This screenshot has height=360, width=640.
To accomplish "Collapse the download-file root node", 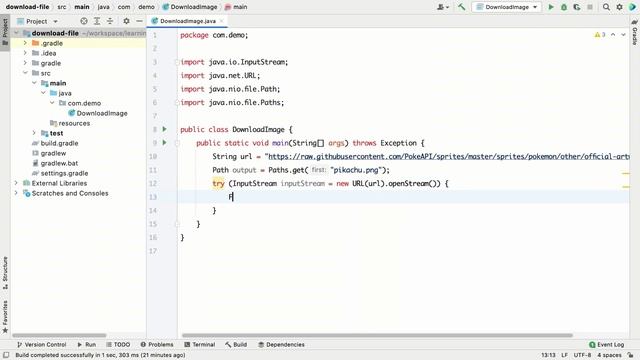I will (16, 33).
